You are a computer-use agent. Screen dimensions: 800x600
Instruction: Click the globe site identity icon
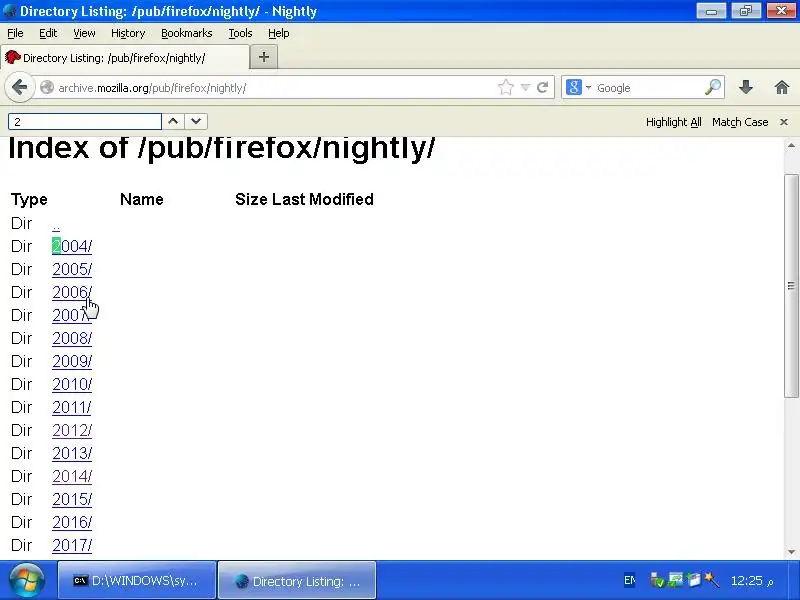click(x=47, y=87)
